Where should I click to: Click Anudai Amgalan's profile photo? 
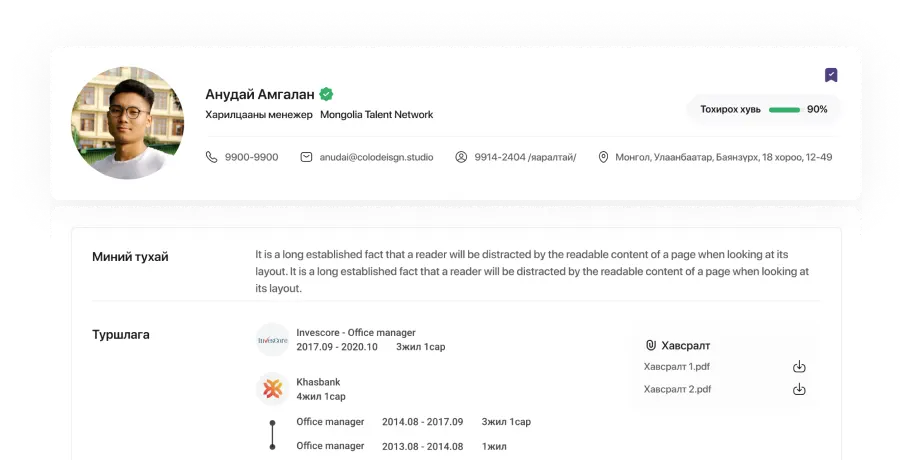pyautogui.click(x=127, y=123)
